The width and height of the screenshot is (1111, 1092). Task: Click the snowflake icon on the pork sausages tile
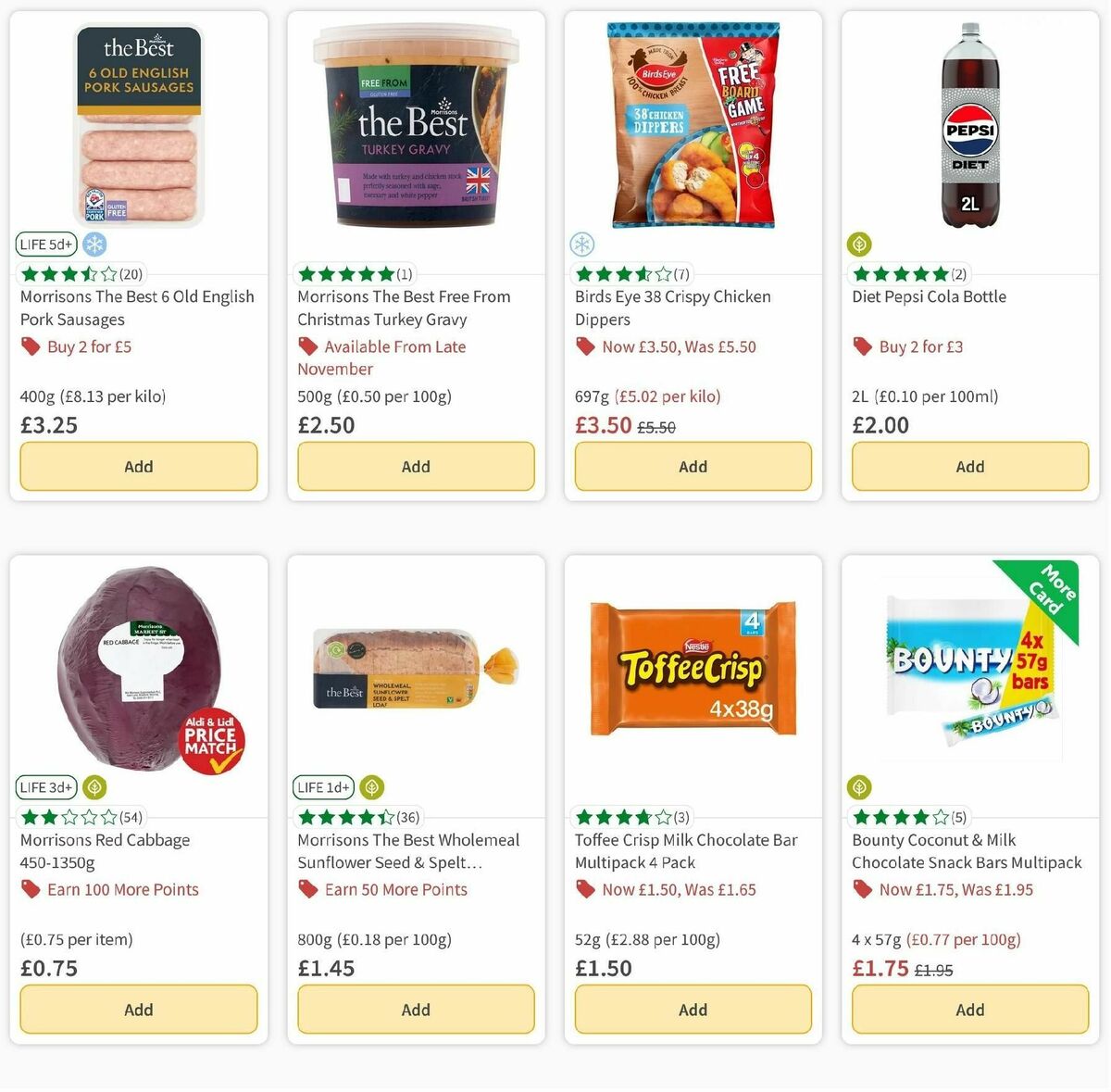[x=94, y=244]
